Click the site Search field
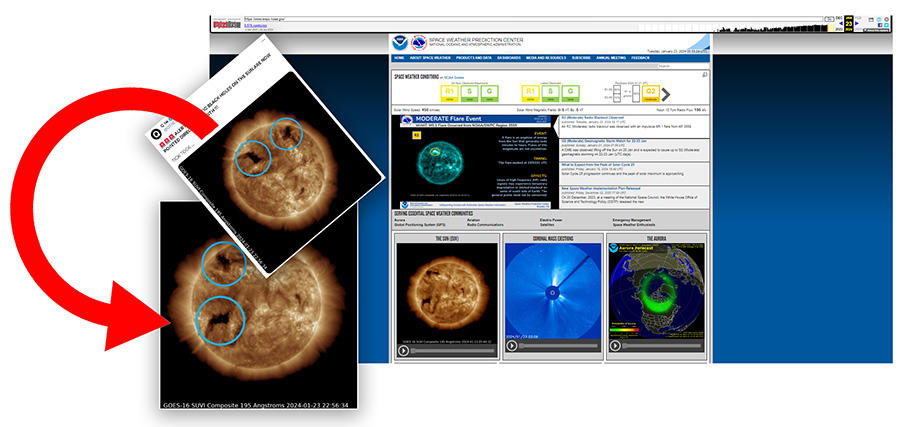The width and height of the screenshot is (900, 427). point(683,66)
